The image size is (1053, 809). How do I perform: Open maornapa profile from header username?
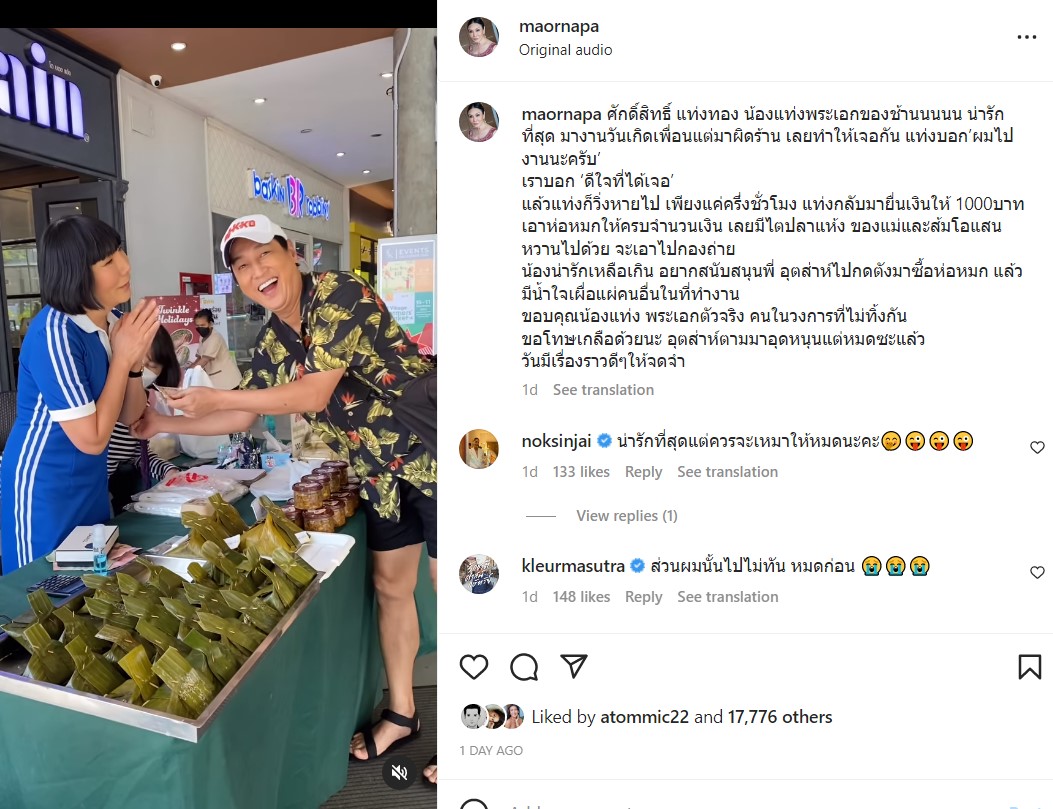(x=559, y=26)
